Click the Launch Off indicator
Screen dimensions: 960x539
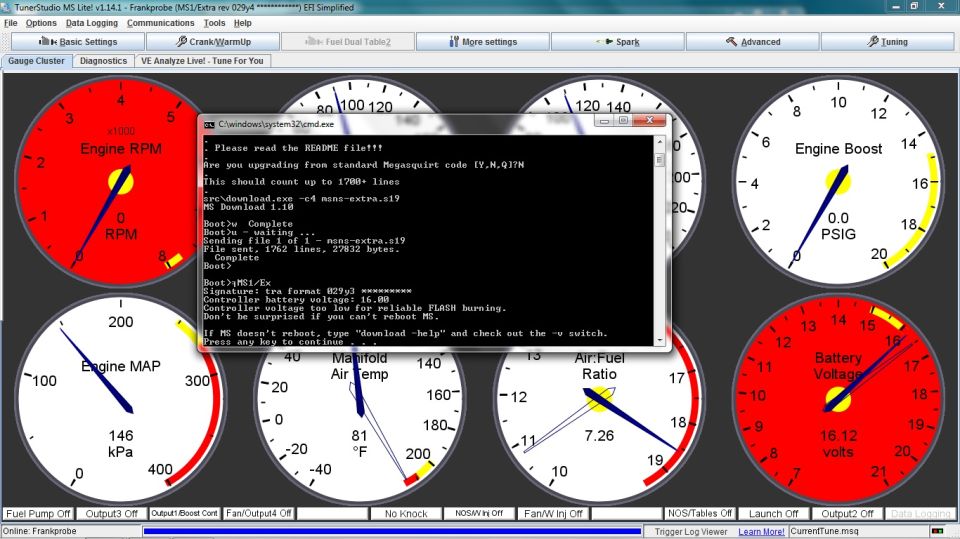point(773,514)
